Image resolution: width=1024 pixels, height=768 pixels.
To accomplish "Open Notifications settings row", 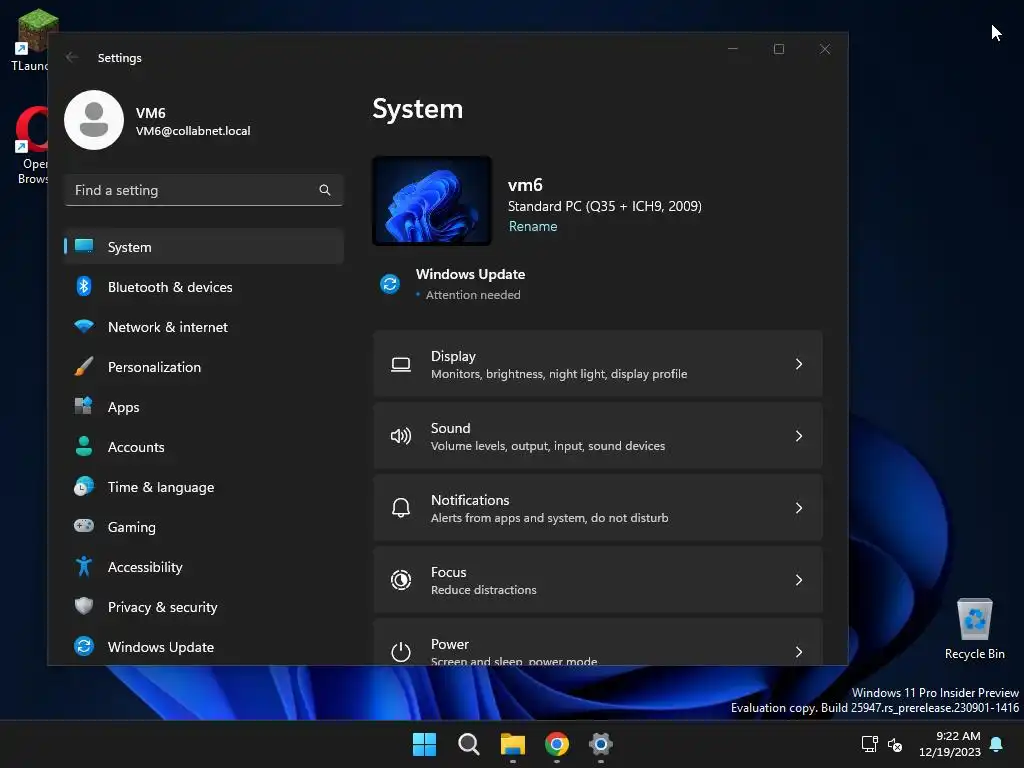I will (598, 507).
